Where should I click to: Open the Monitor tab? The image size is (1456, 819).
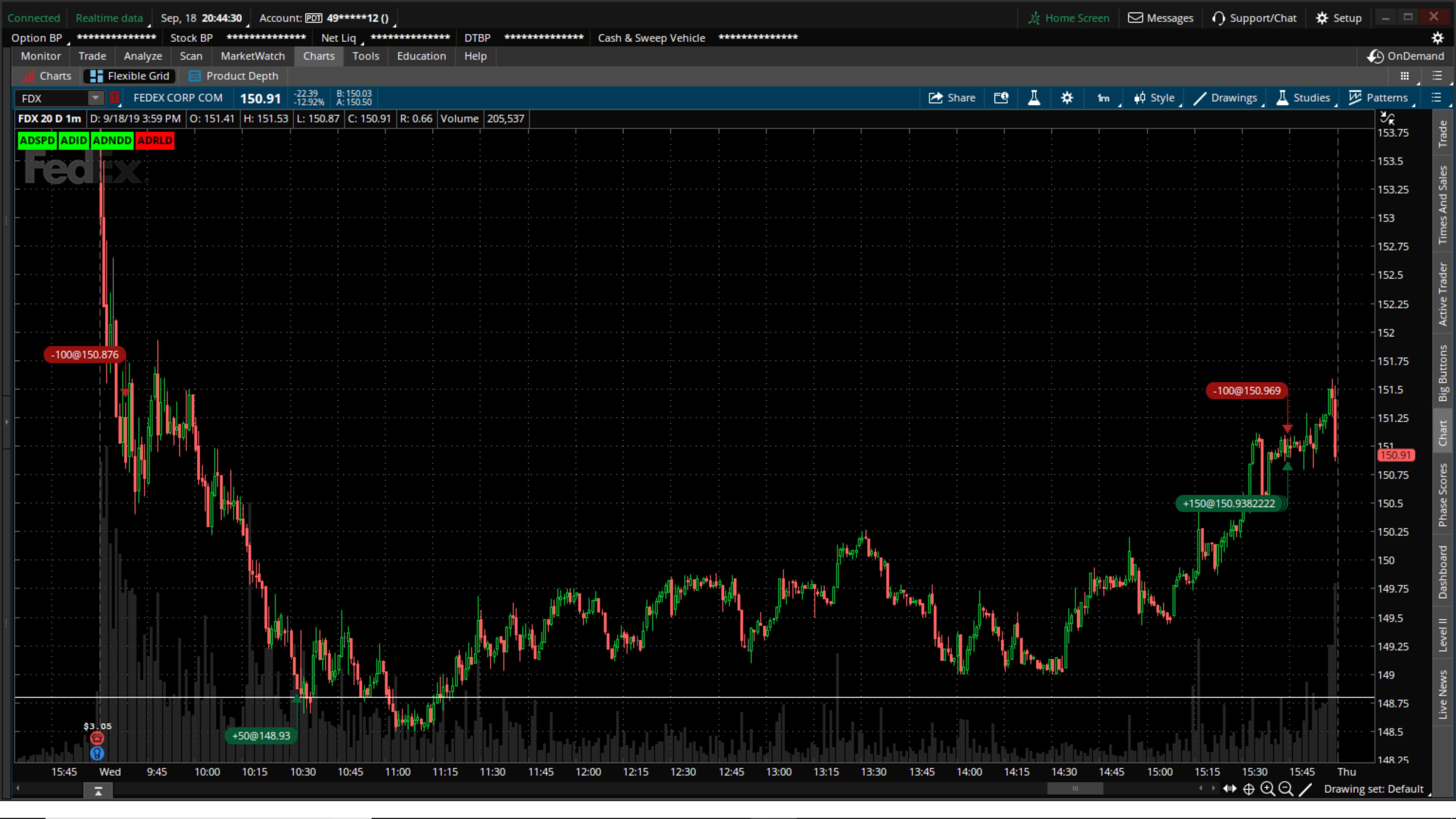point(41,56)
